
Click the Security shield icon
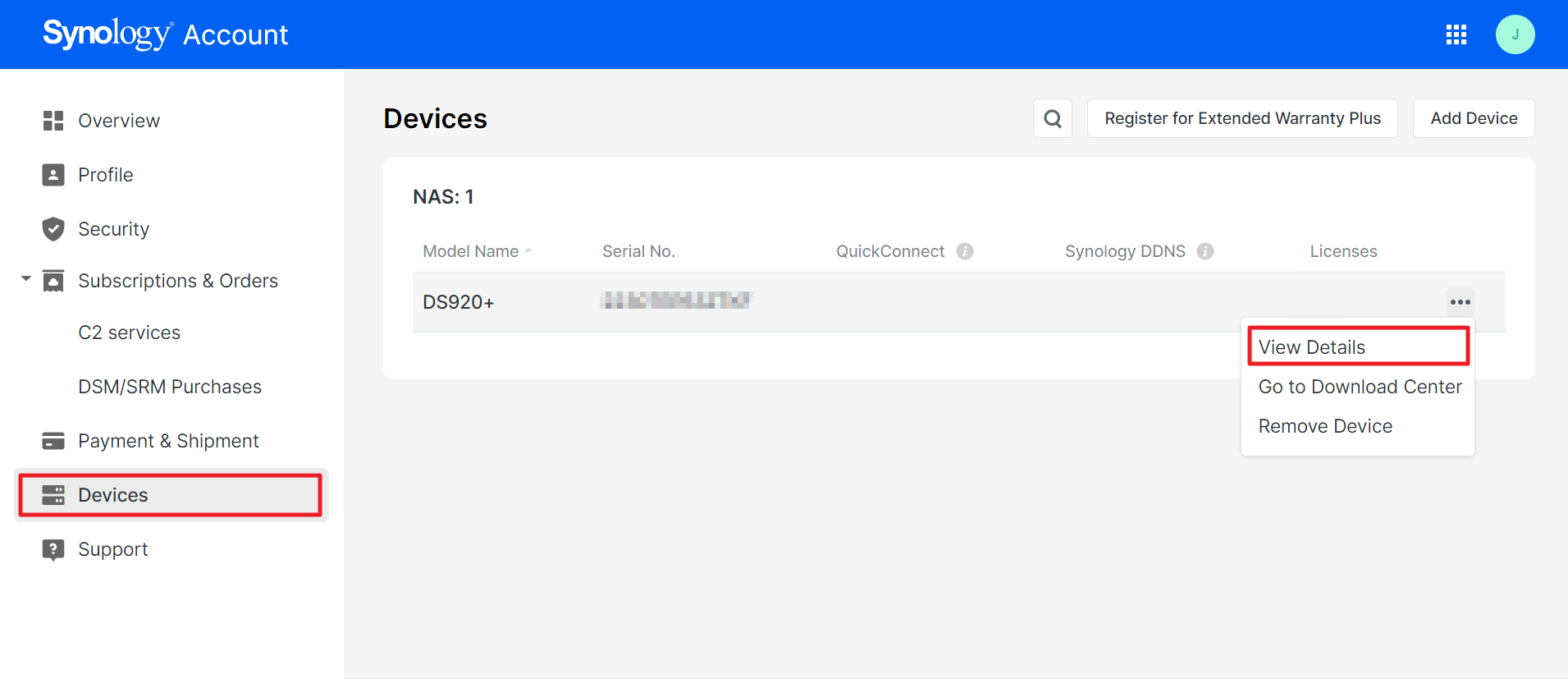53,229
